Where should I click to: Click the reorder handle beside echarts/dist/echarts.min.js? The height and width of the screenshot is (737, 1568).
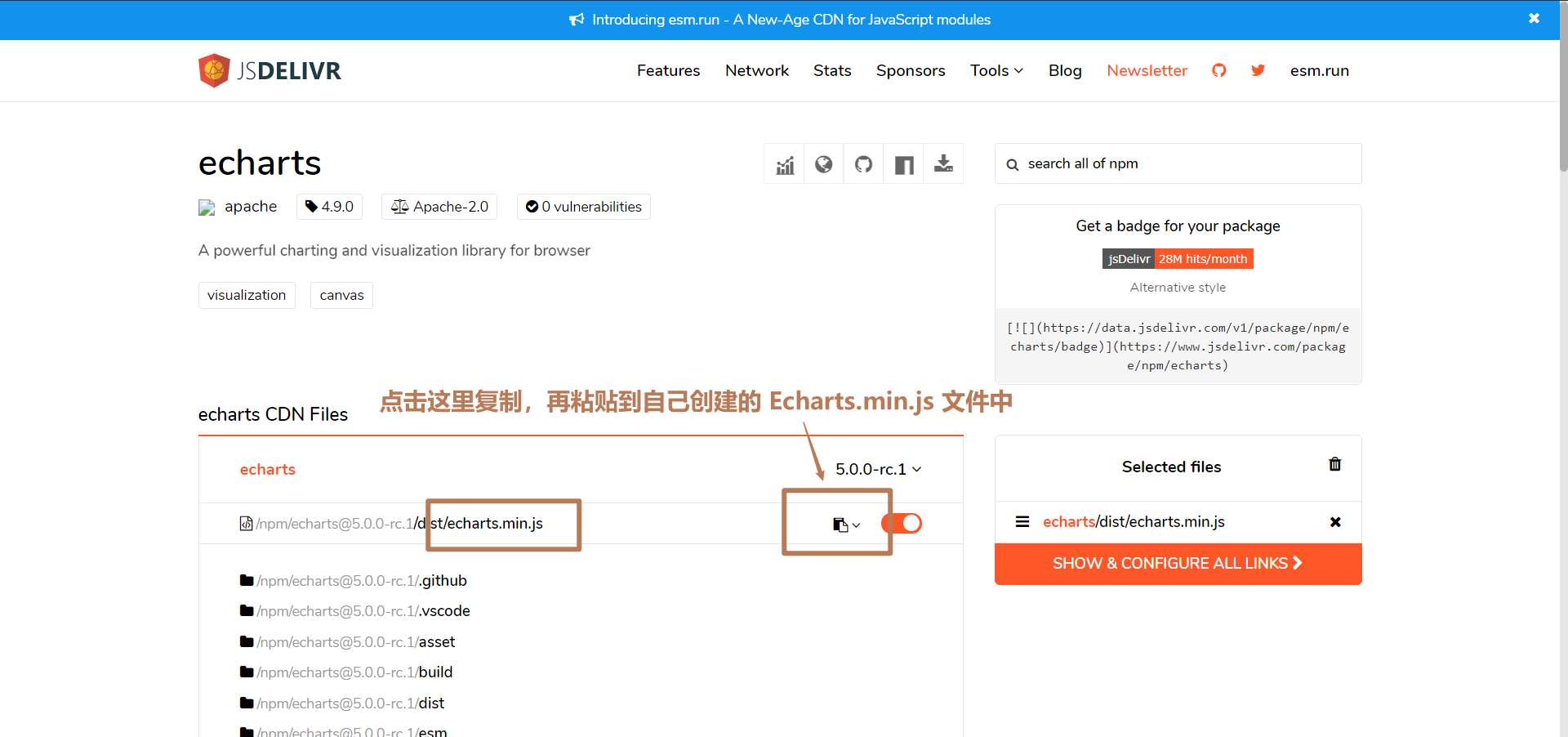1022,521
